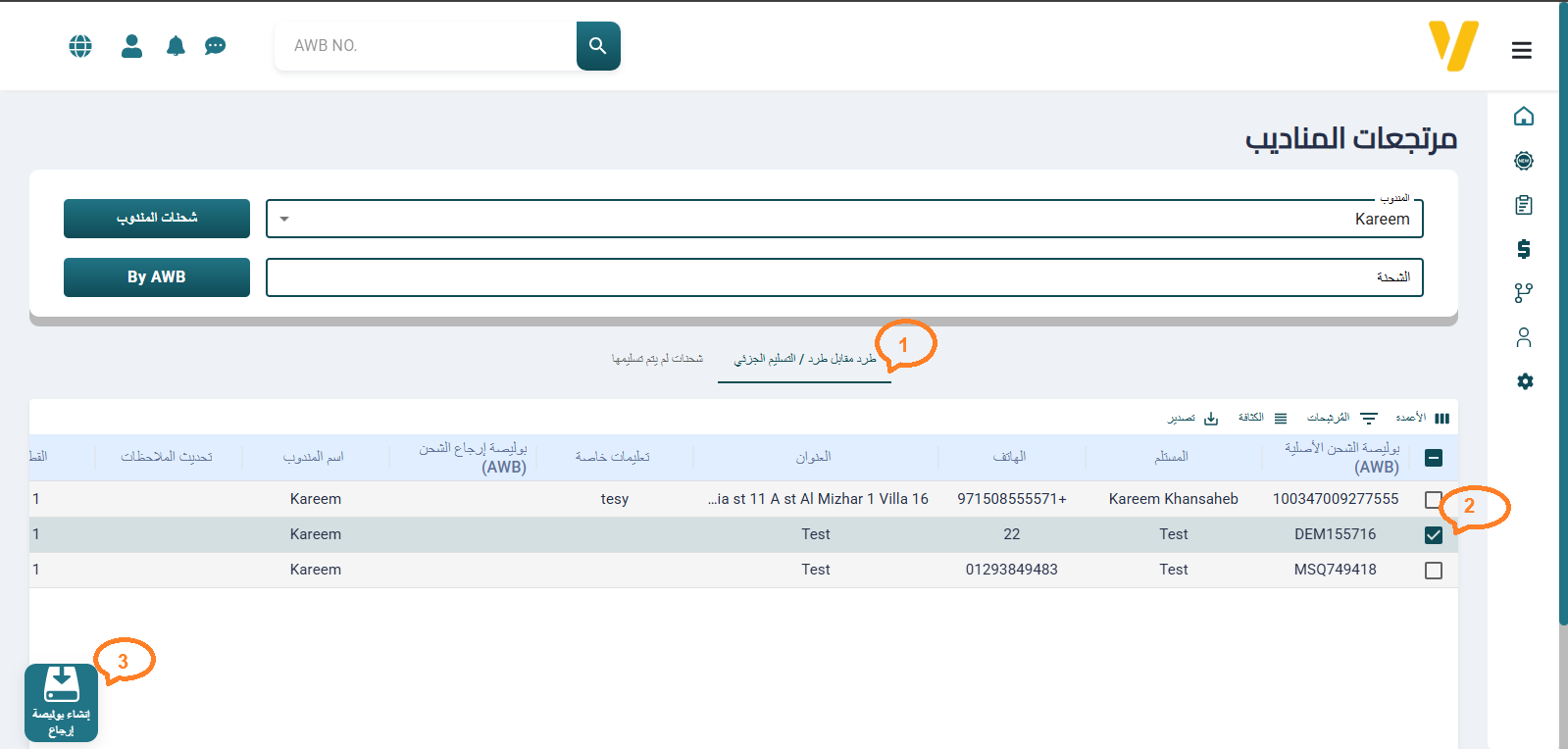Viewport: 1568px width, 749px height.
Task: Click the courier shipments button (شحنات المندوب)
Action: 157,219
